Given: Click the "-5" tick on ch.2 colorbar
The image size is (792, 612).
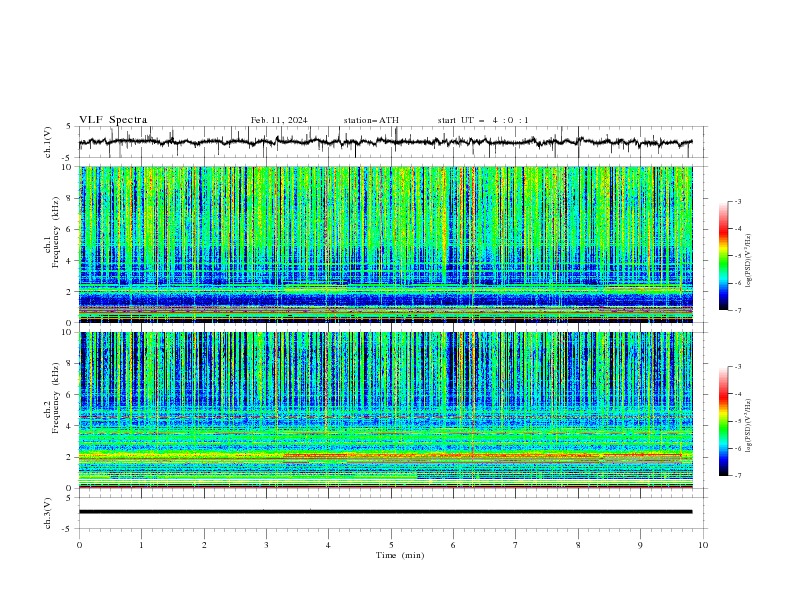Looking at the screenshot, I should coord(737,421).
